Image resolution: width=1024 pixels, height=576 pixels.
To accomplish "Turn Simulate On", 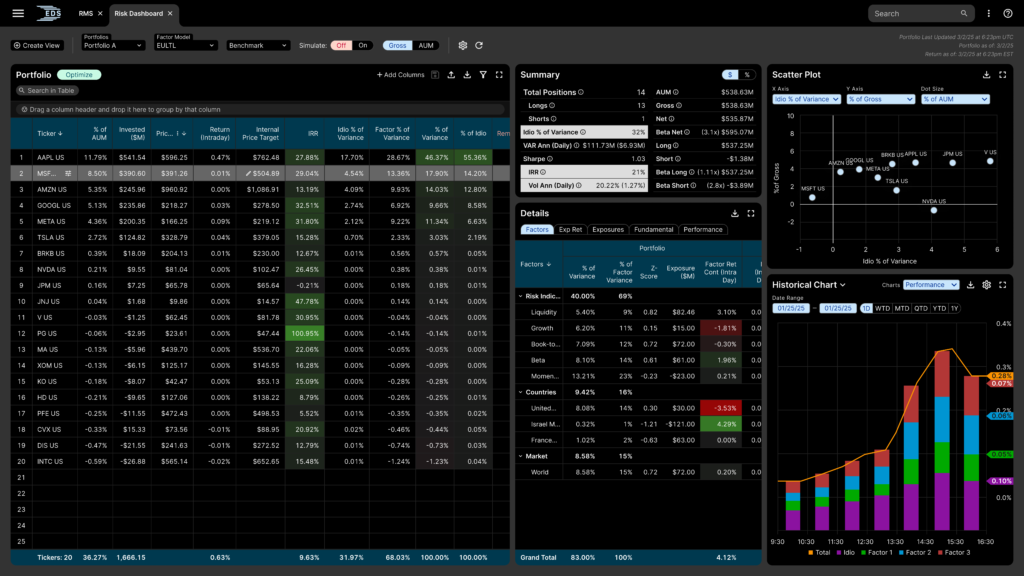I will 362,45.
